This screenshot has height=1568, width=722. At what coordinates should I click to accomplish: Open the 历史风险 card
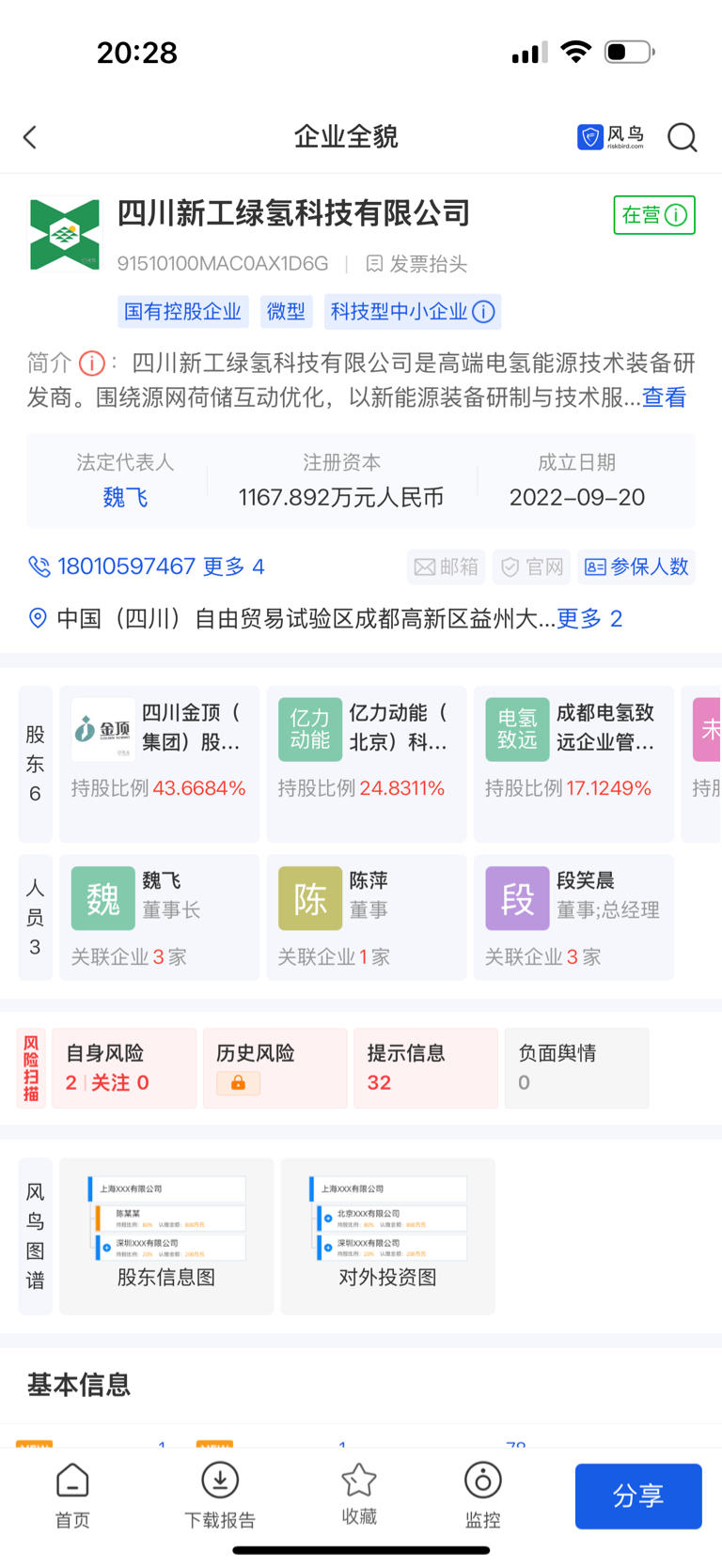275,1068
